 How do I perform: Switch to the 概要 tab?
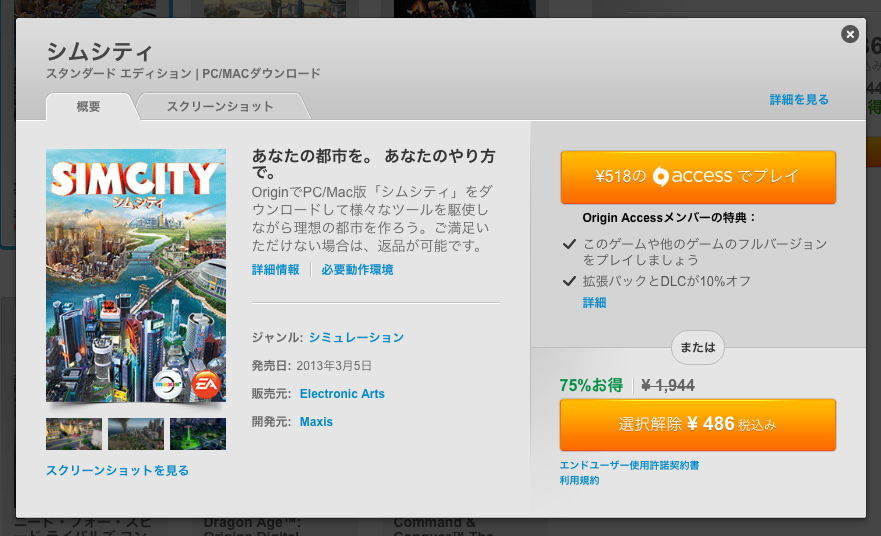point(89,106)
